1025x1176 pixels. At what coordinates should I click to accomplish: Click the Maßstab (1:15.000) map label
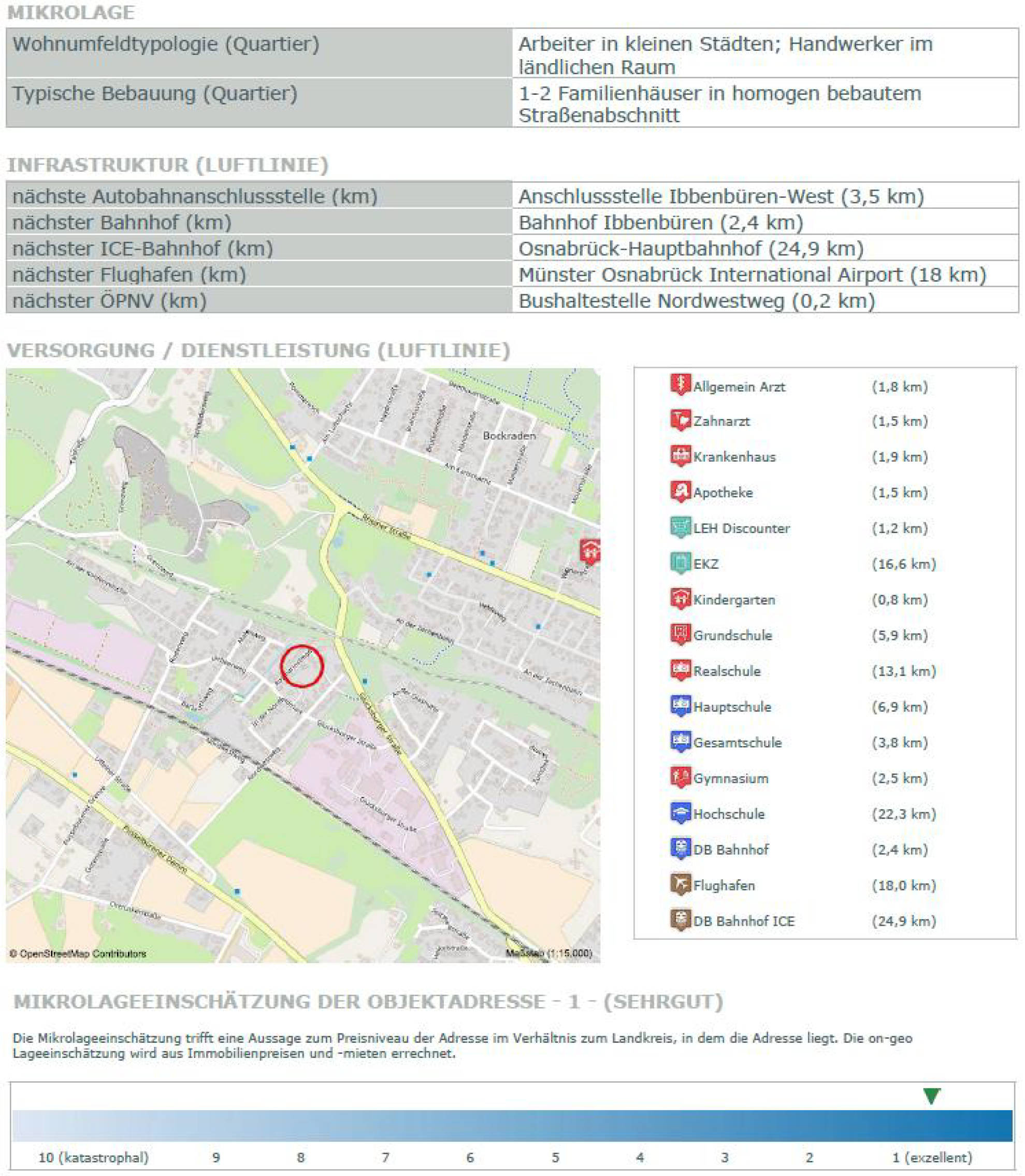coord(549,954)
